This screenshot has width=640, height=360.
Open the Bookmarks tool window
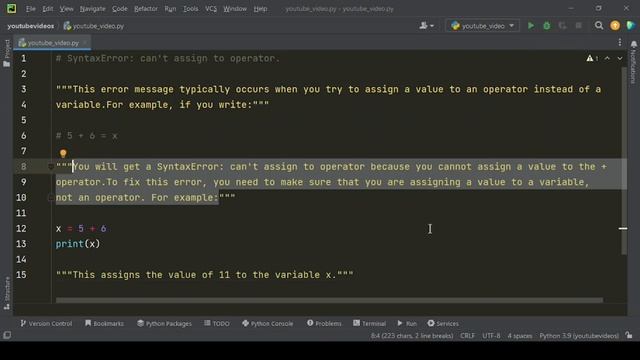tap(104, 323)
